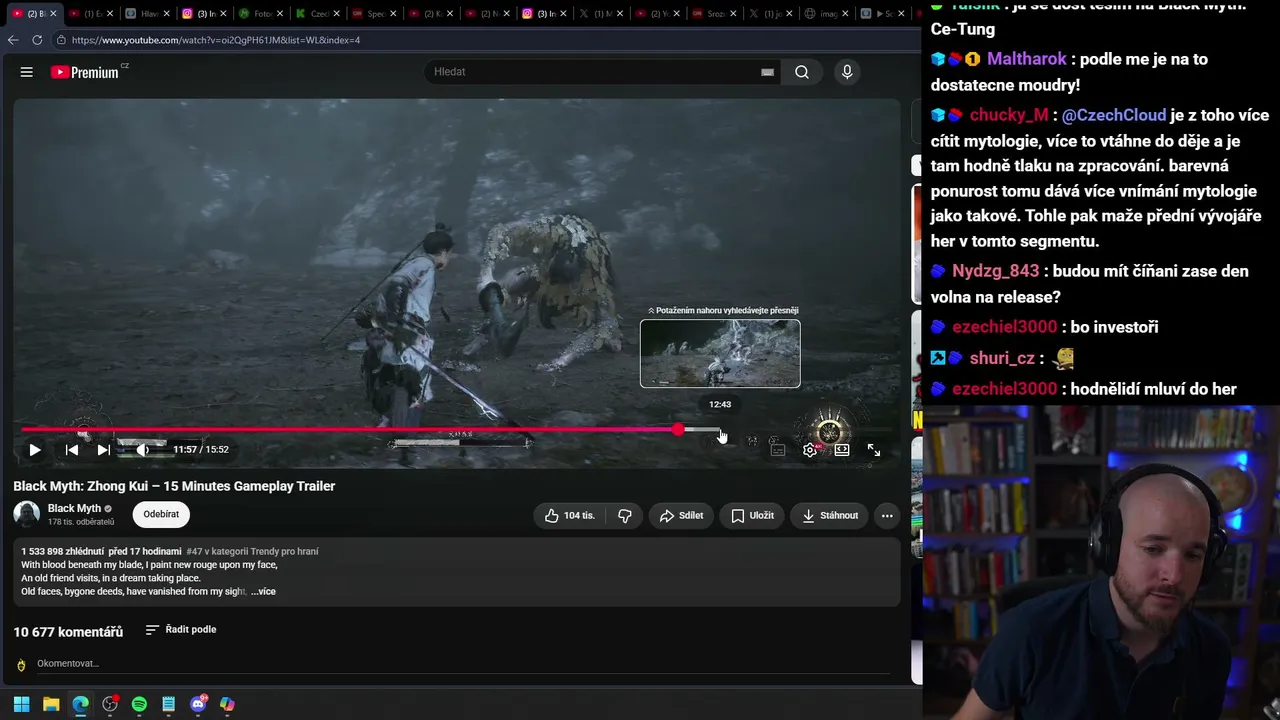
Task: Click the magnifying glass search button
Action: (802, 72)
